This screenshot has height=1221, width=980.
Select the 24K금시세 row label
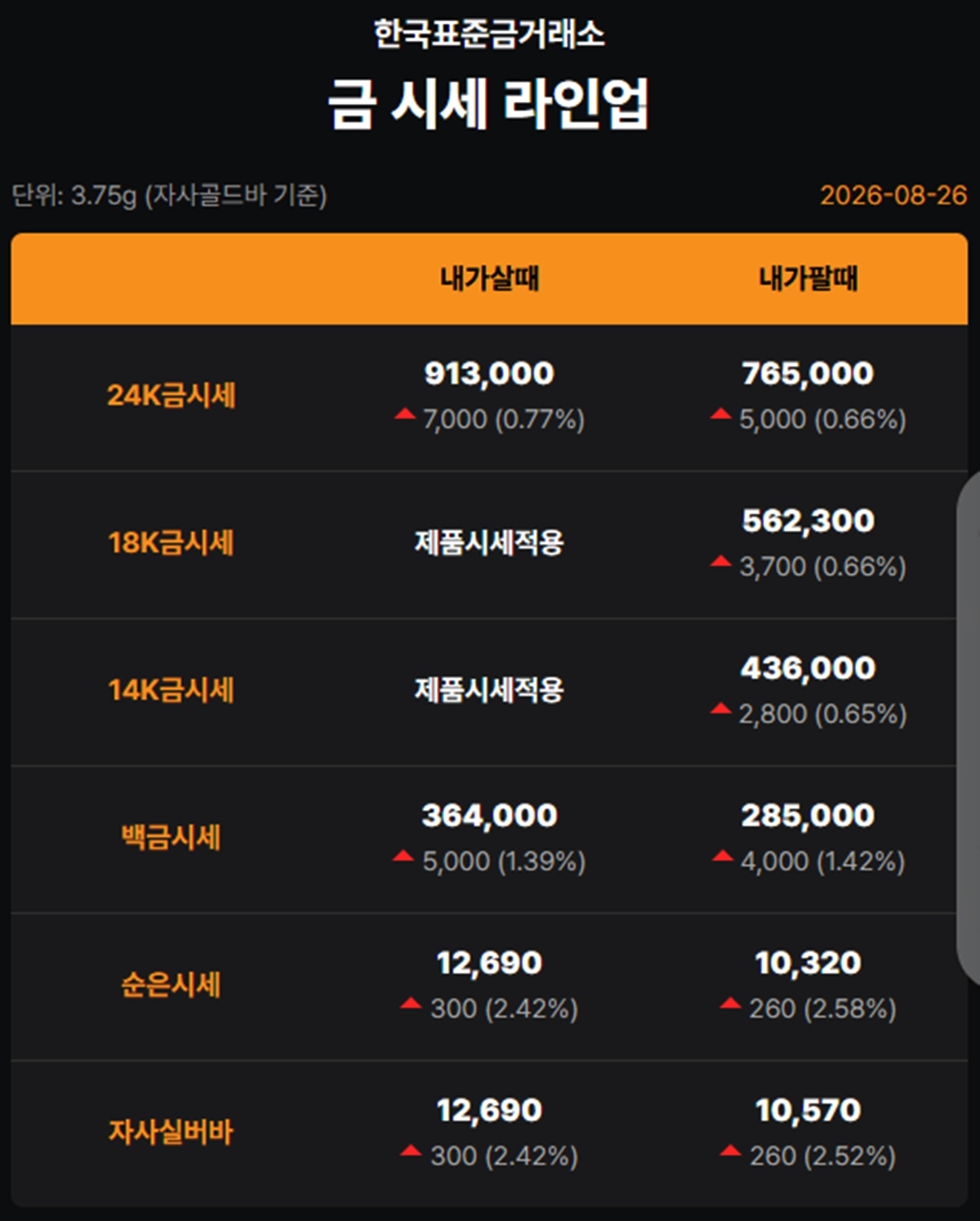click(171, 395)
